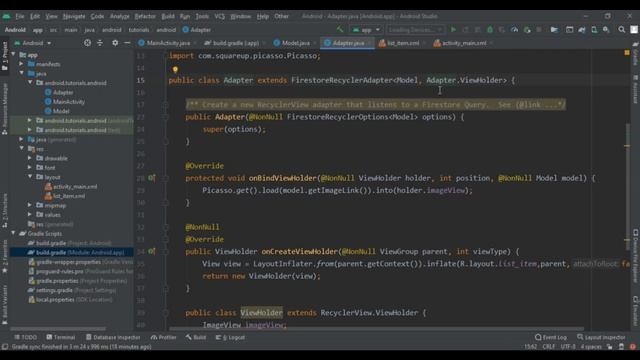This screenshot has width=640, height=360.
Task: Click the locate target icon in Project panel
Action: pyautogui.click(x=87, y=43)
